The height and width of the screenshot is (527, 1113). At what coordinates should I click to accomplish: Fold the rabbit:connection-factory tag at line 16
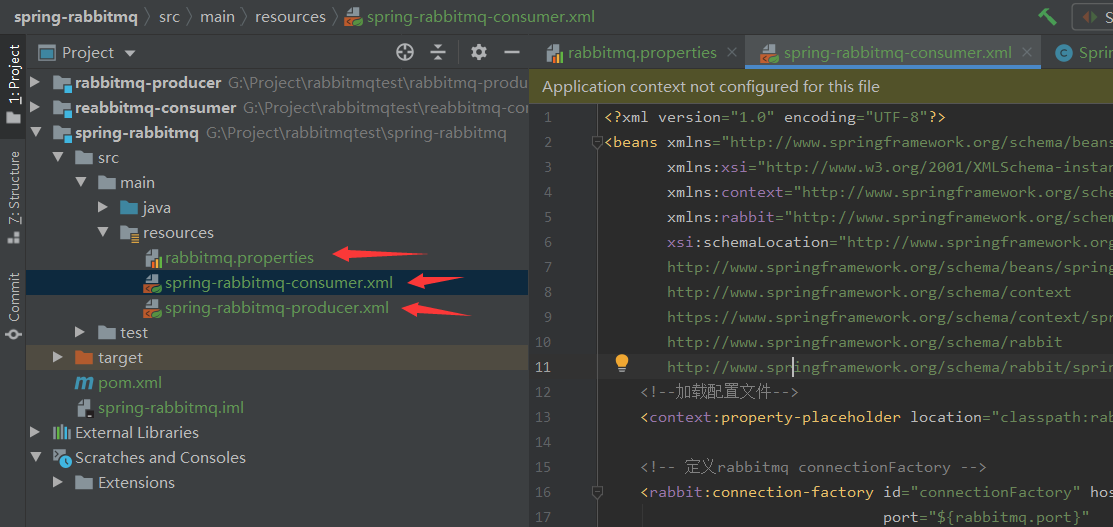click(x=598, y=491)
